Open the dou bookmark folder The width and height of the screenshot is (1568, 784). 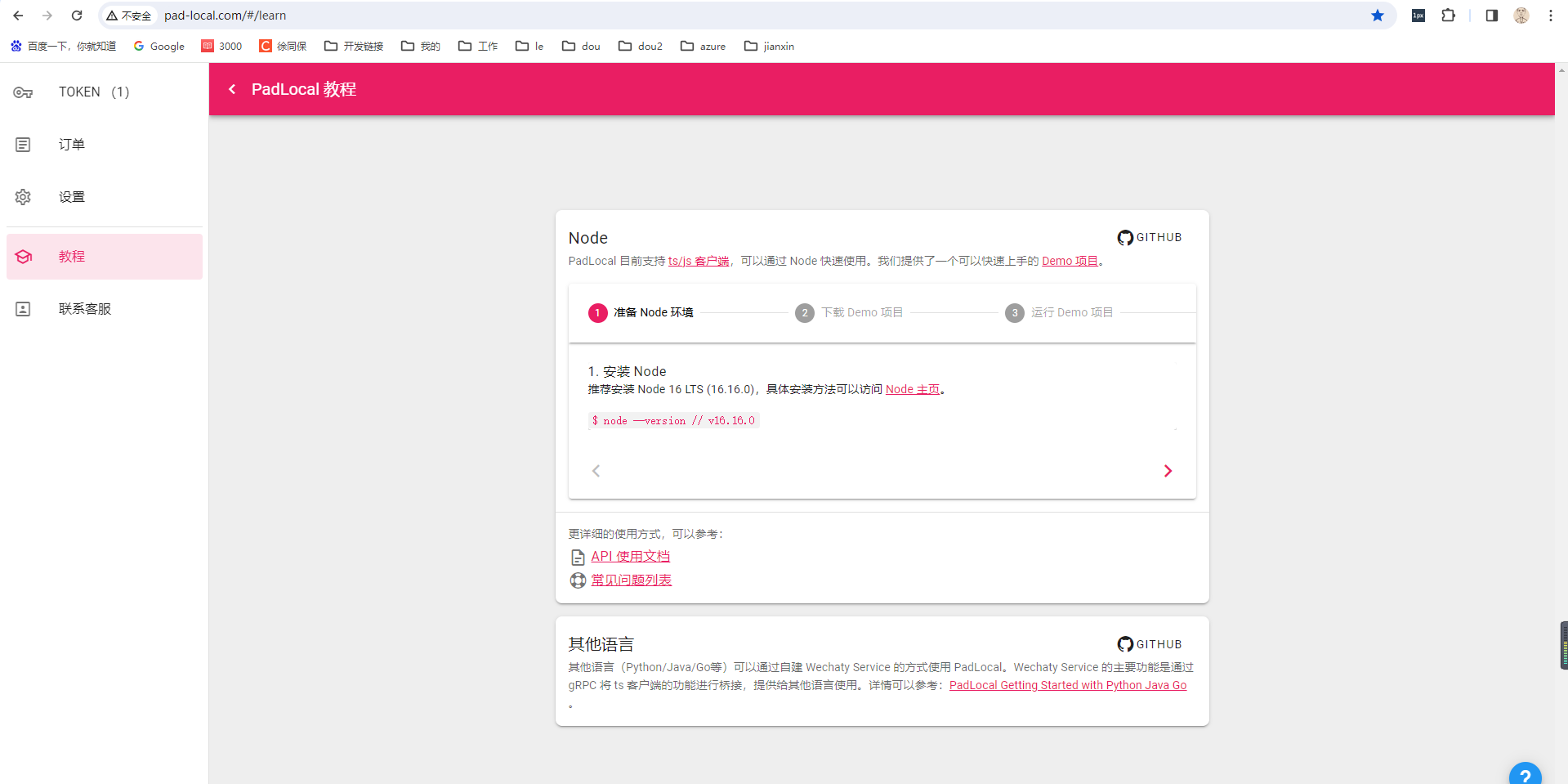581,46
